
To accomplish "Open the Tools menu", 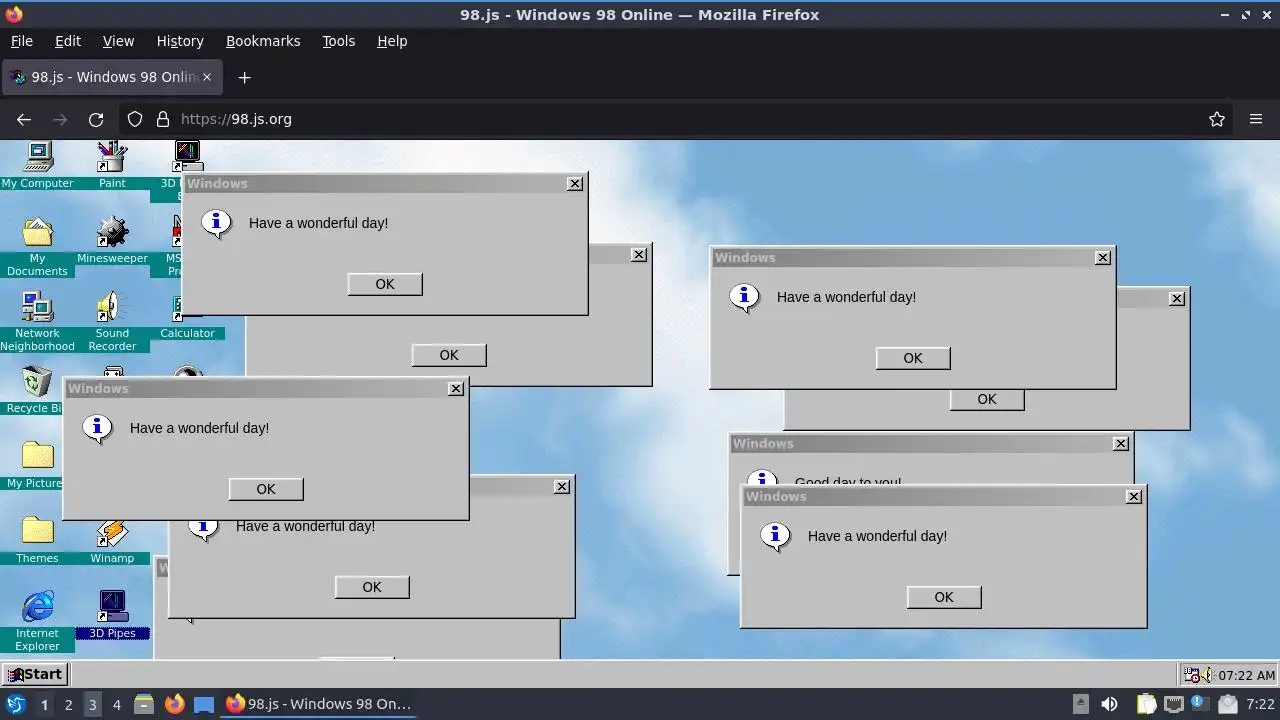I will pos(338,41).
